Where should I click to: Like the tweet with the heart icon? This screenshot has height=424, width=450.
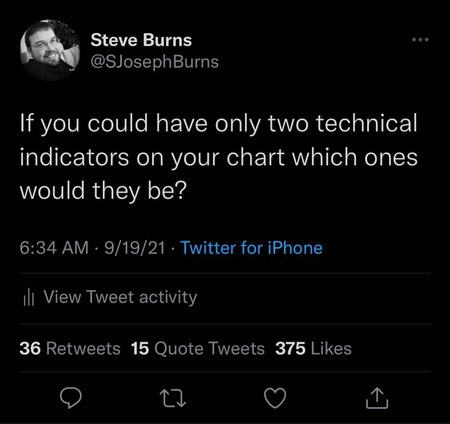tap(275, 398)
